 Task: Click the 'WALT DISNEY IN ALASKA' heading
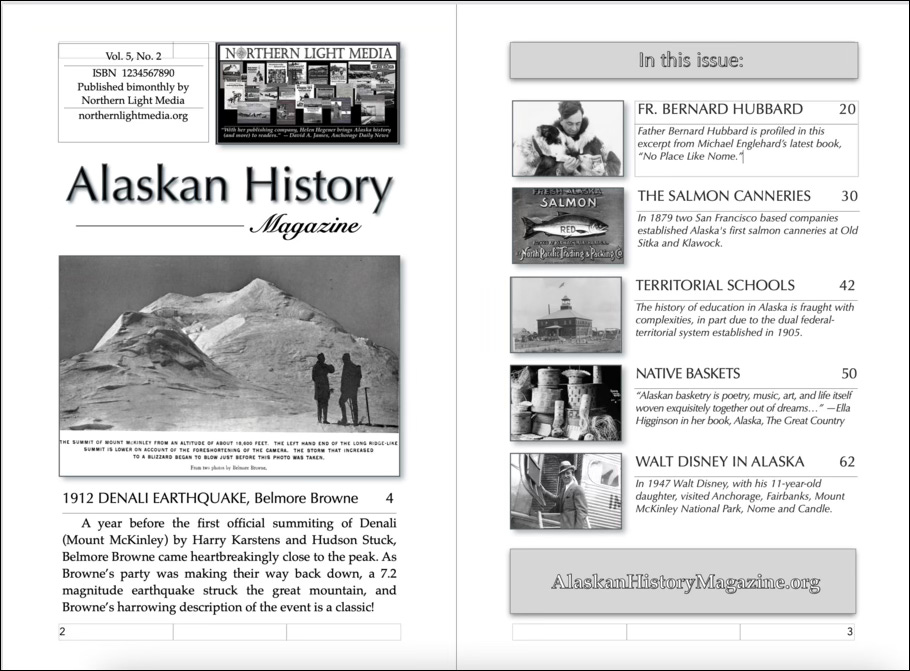pos(720,462)
